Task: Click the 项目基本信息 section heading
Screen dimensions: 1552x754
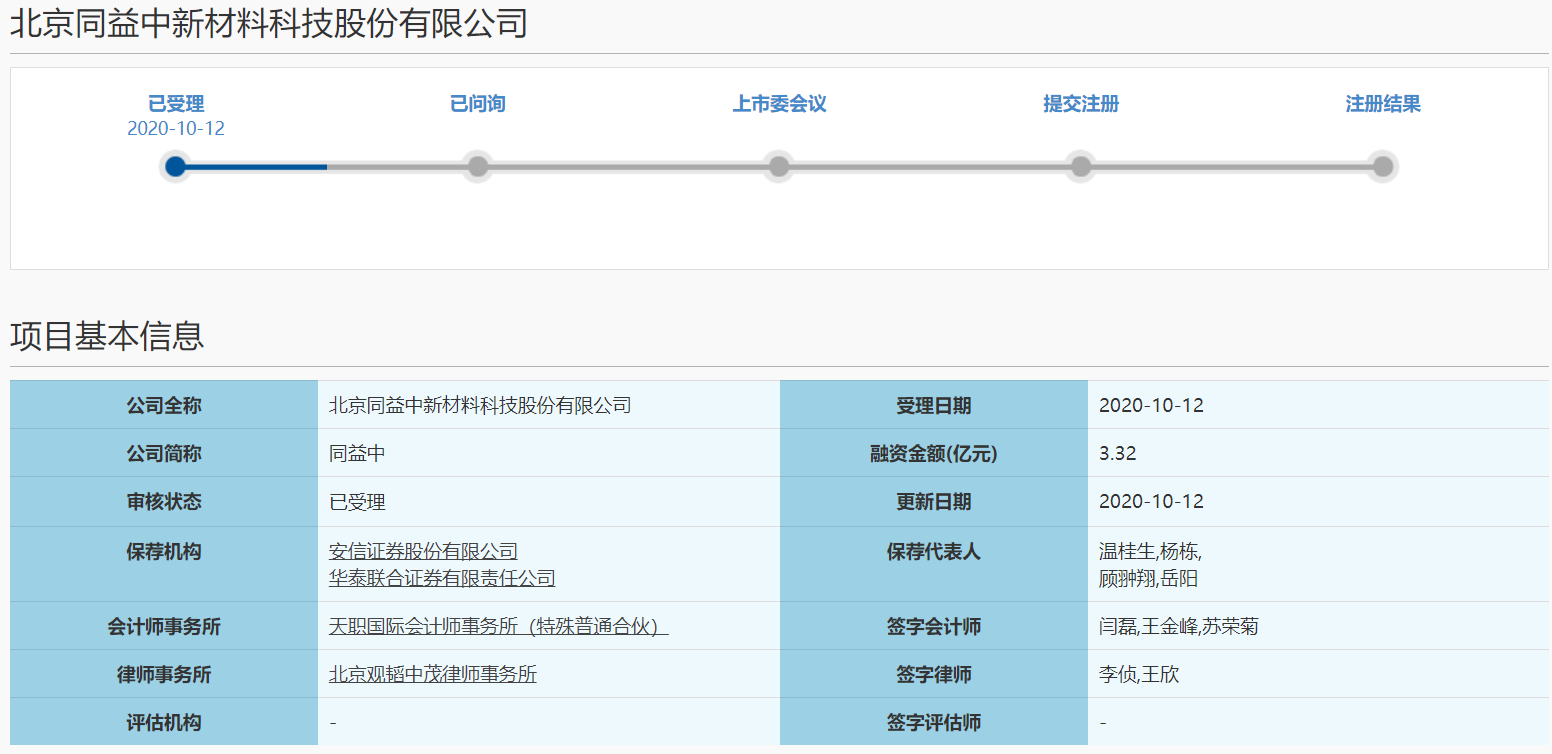Action: (x=107, y=336)
